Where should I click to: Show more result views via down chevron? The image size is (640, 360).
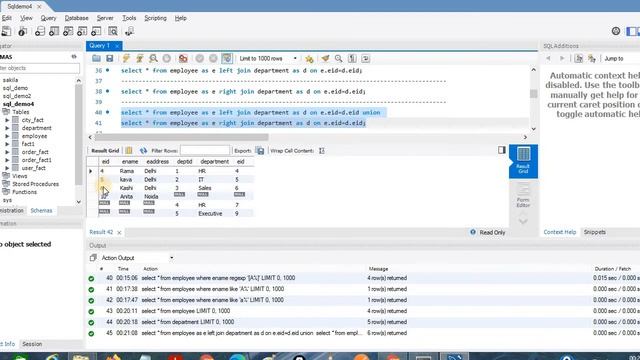[523, 221]
